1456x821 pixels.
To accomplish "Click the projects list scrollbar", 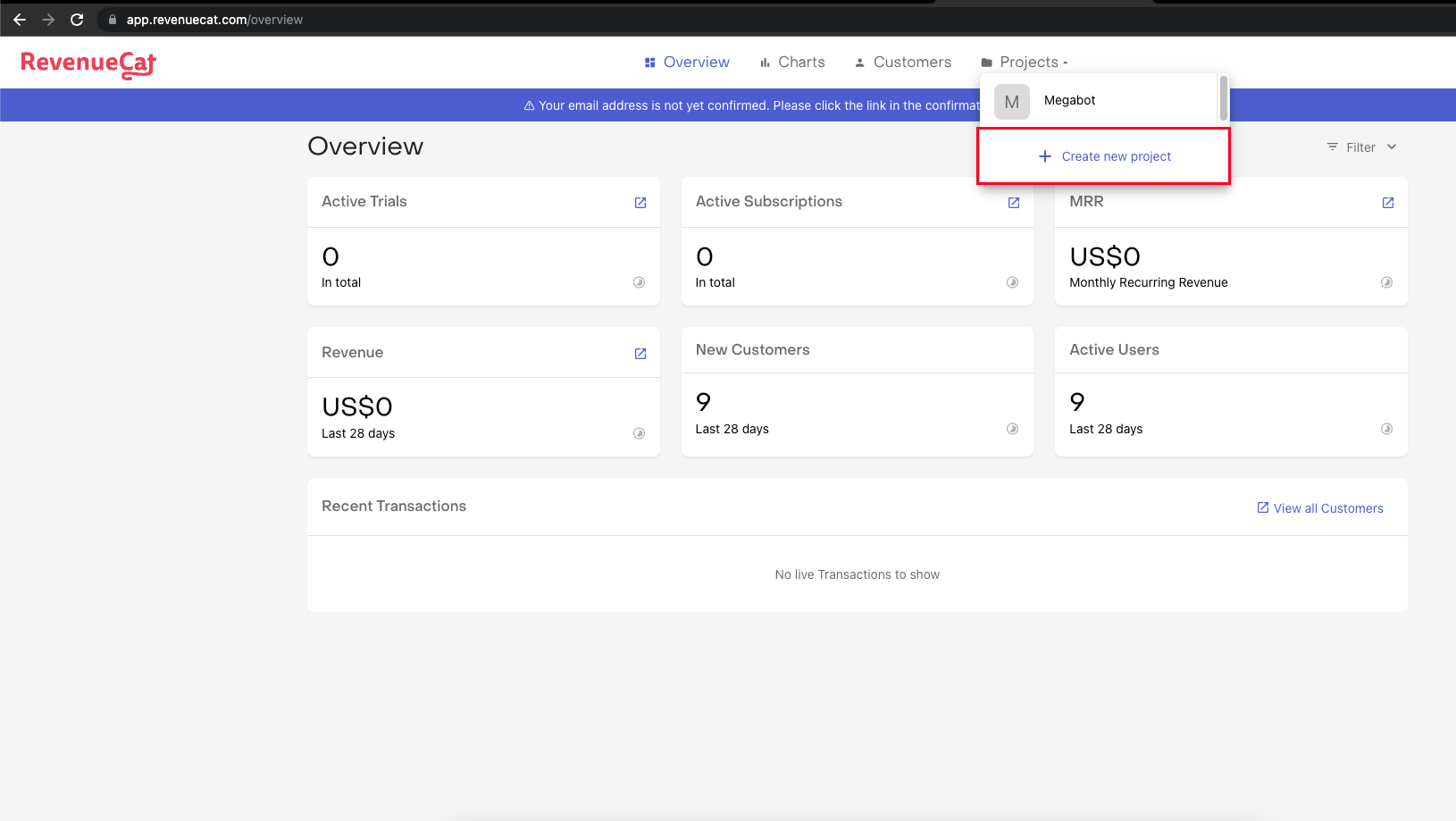I will click(x=1224, y=98).
